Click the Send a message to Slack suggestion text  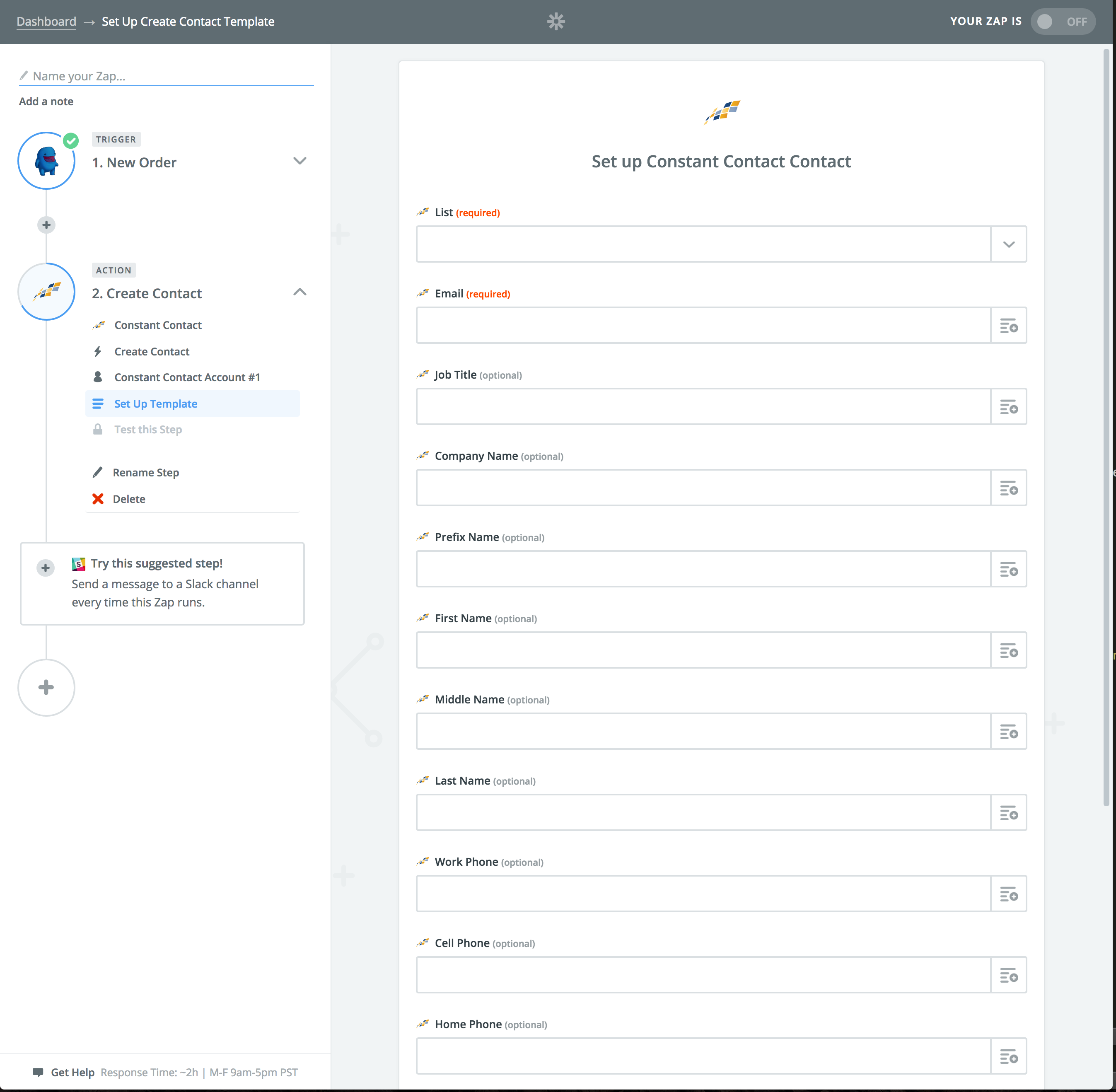[165, 593]
